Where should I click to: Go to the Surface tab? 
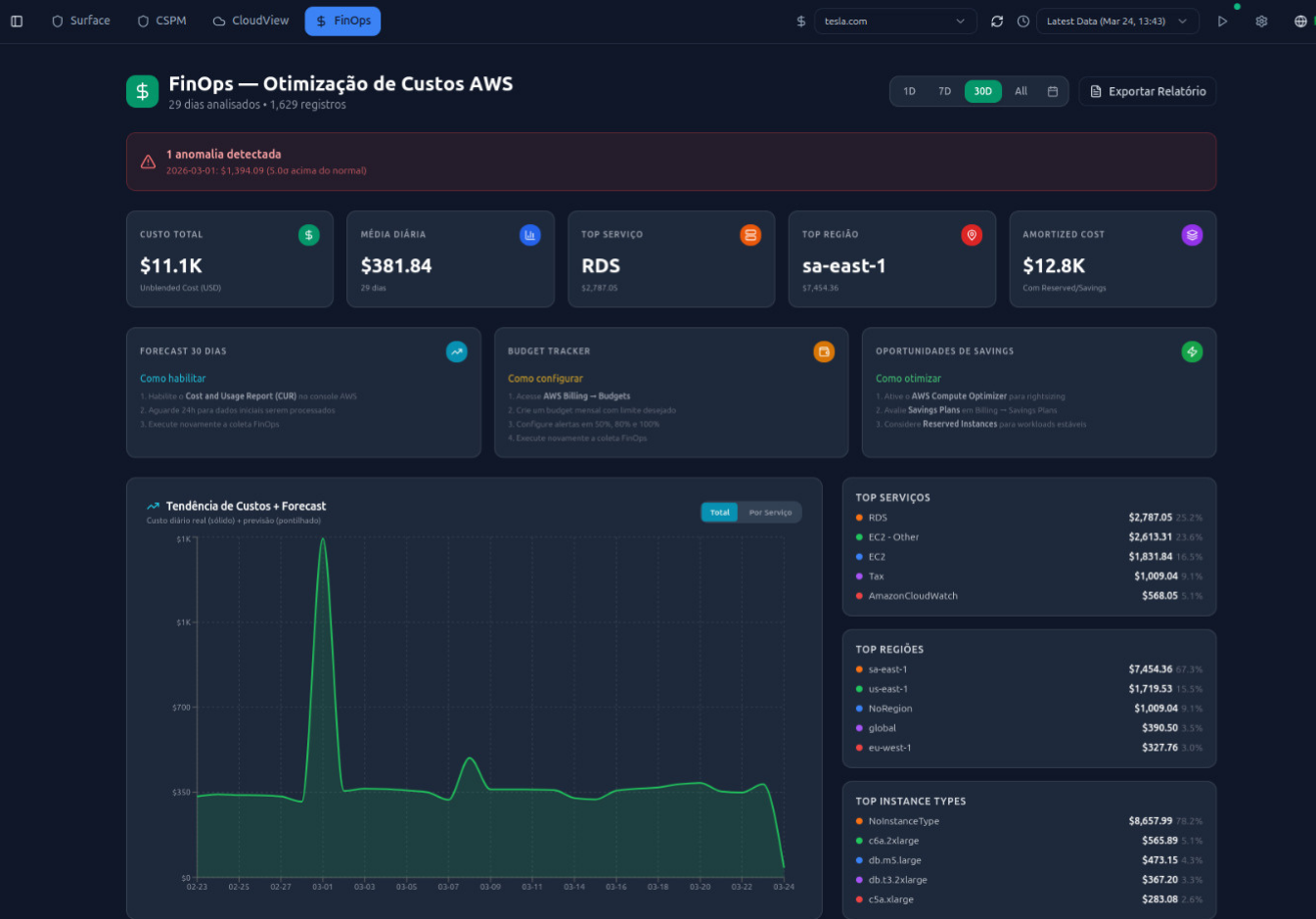pos(81,21)
